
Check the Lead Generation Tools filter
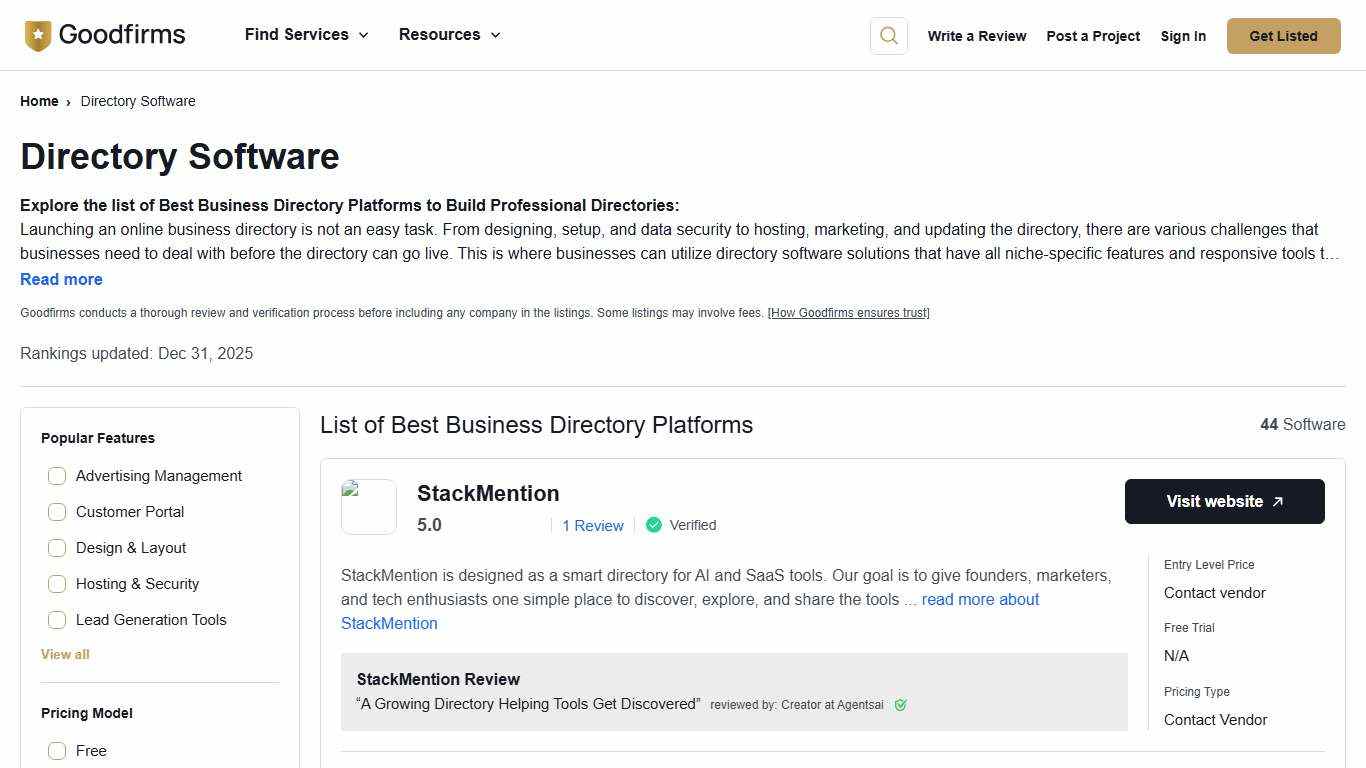coord(57,620)
